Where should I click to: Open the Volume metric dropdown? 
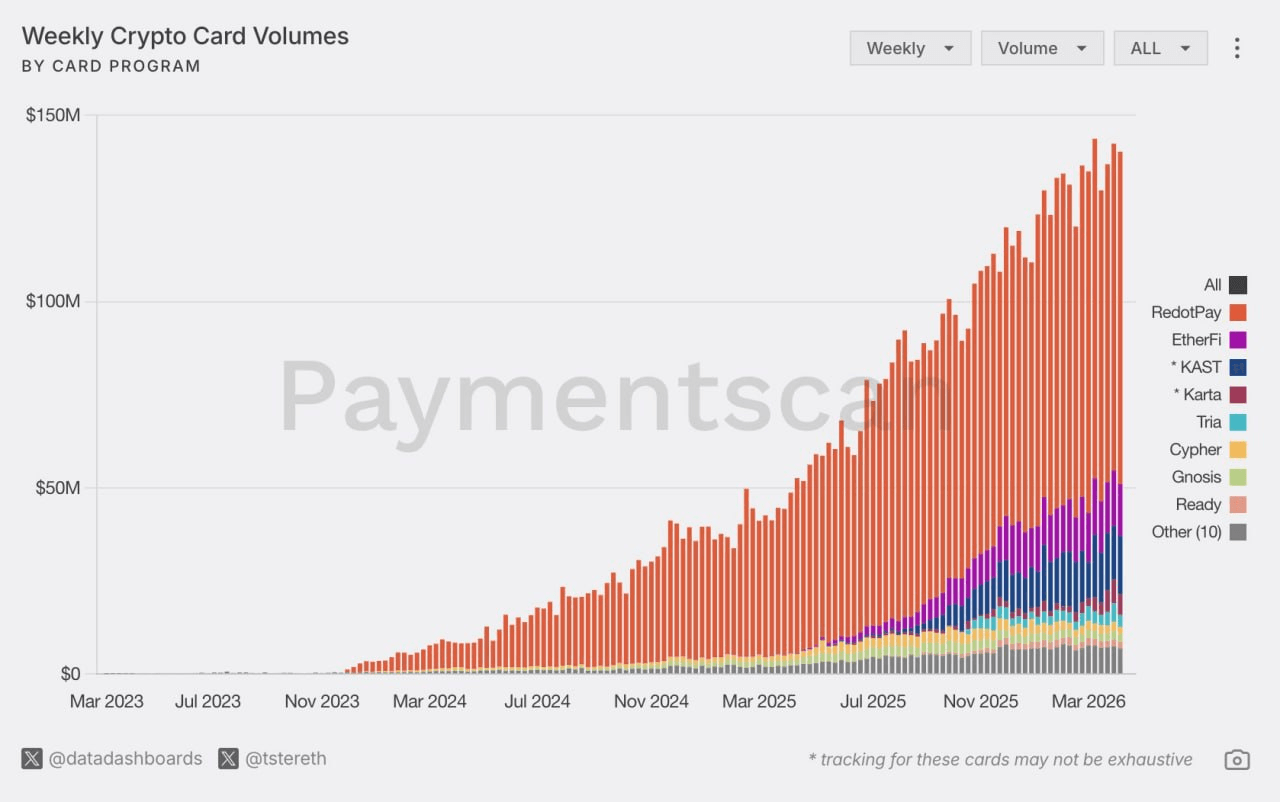tap(1042, 48)
